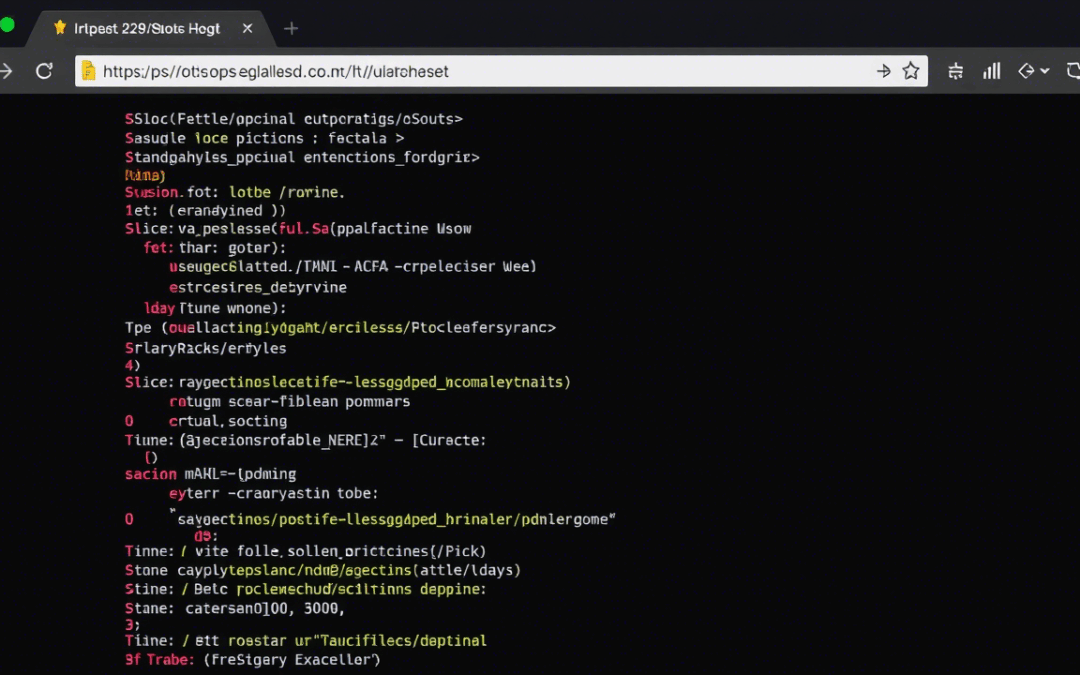Click the line starting 'Standgahyles_ppcinal'

coord(302,158)
